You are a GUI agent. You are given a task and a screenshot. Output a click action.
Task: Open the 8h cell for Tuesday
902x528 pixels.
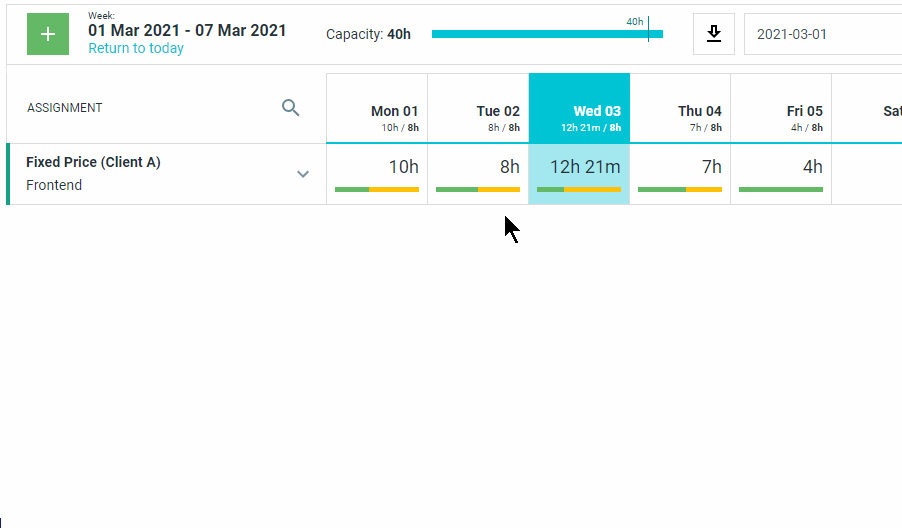[x=478, y=174]
